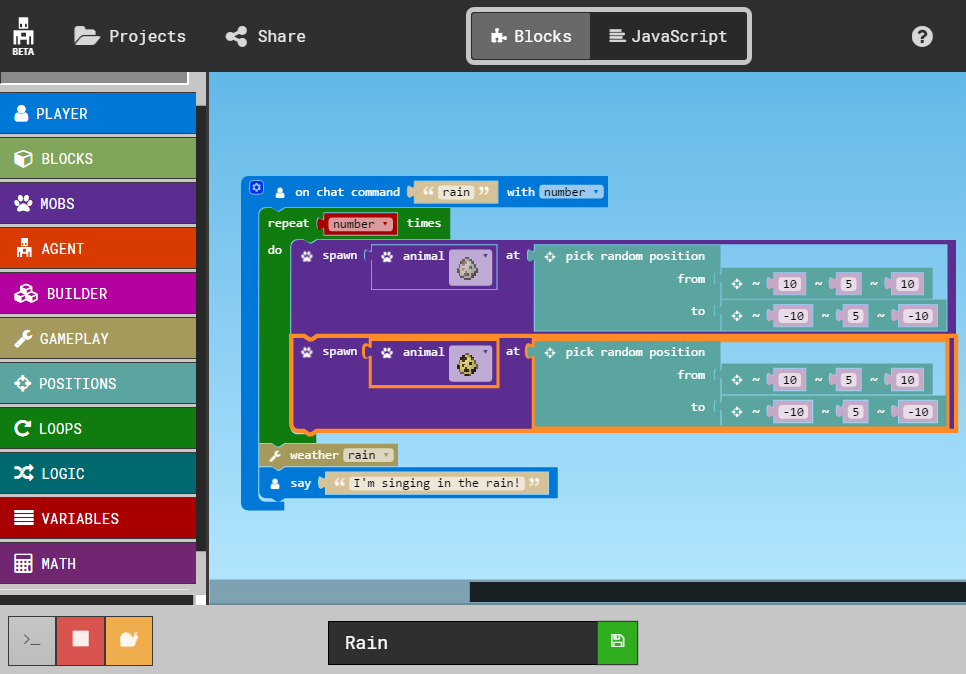Click the Builder category icon
The width and height of the screenshot is (966, 674).
click(27, 293)
